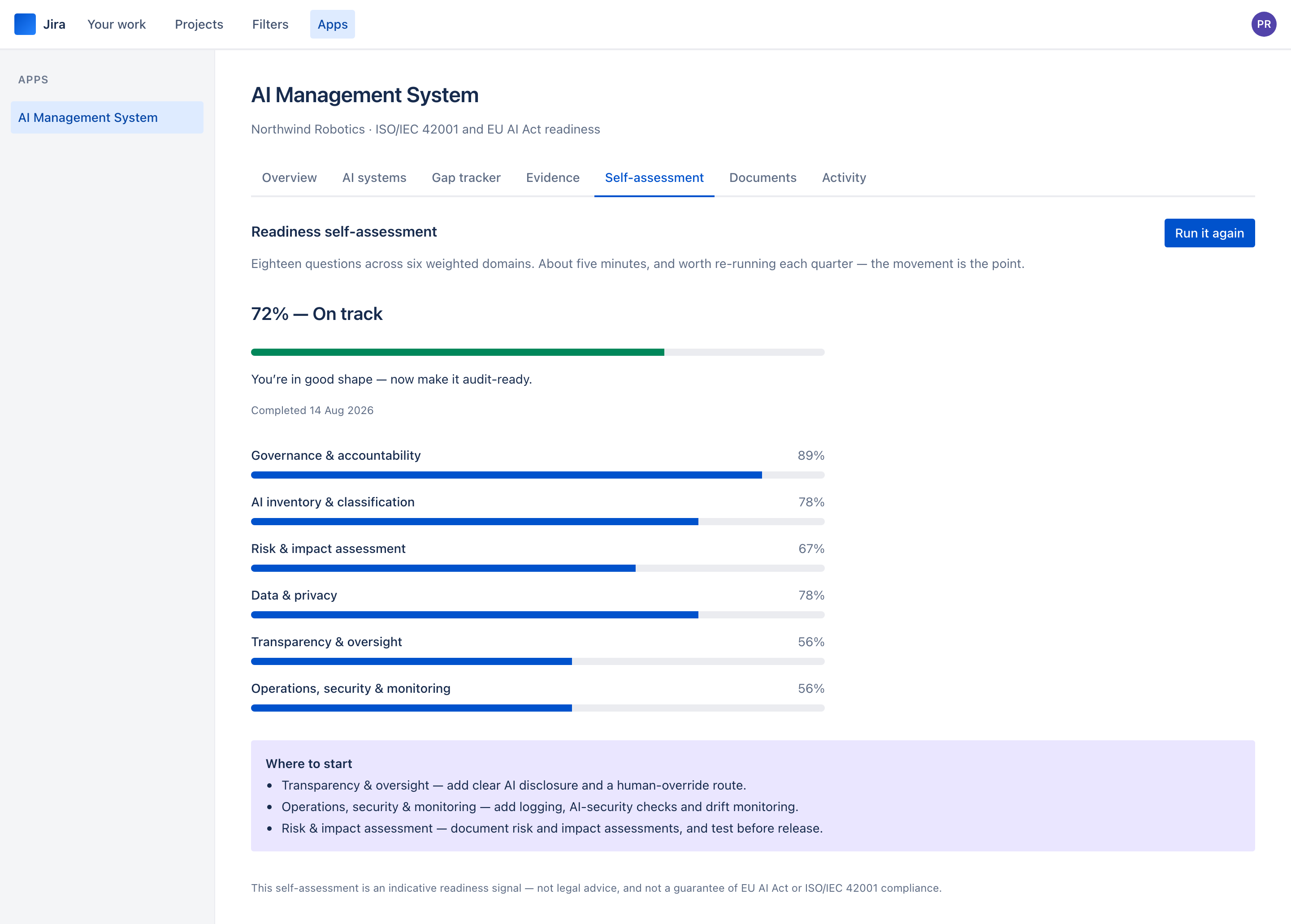Image resolution: width=1291 pixels, height=924 pixels.
Task: View the Activity tab
Action: pyautogui.click(x=844, y=177)
